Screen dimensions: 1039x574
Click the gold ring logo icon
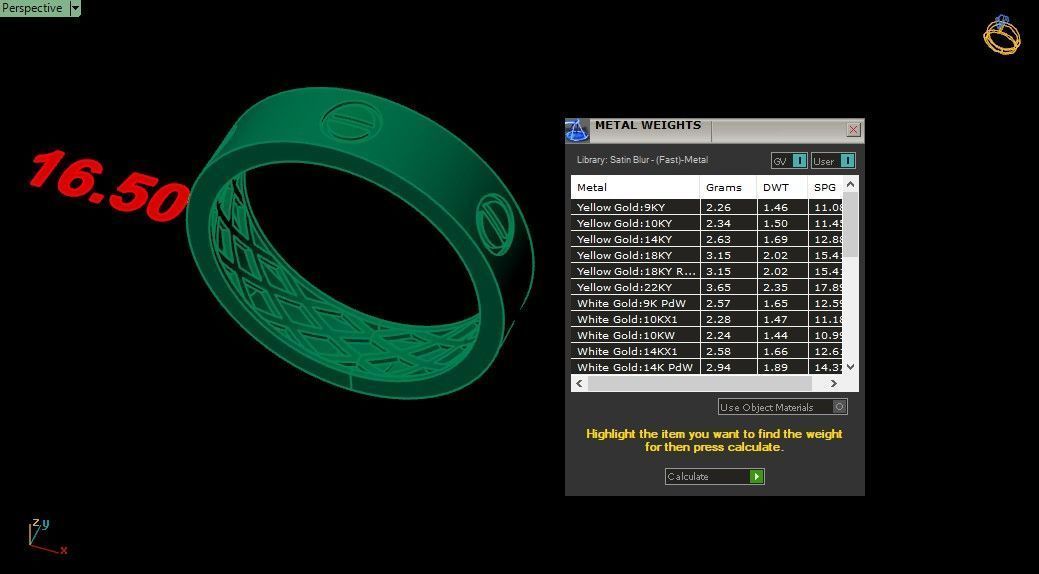[x=1001, y=35]
